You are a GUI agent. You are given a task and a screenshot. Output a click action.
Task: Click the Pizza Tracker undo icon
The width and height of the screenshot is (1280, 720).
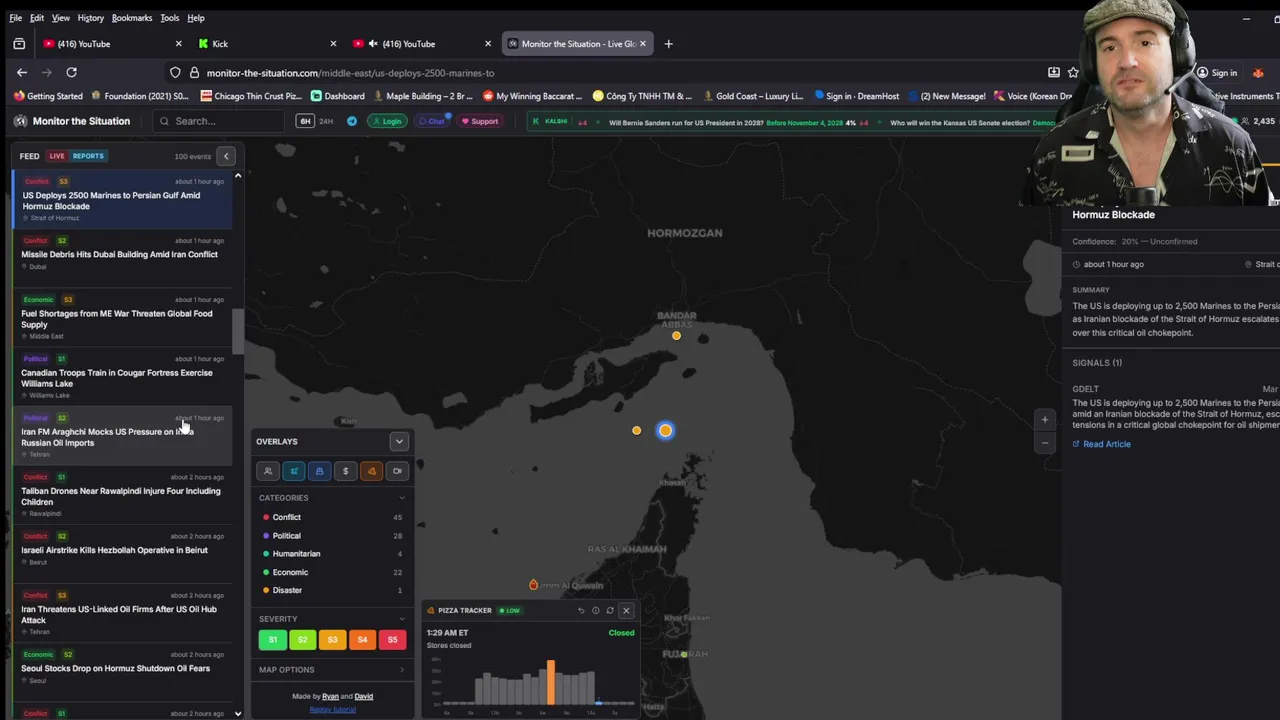click(581, 610)
